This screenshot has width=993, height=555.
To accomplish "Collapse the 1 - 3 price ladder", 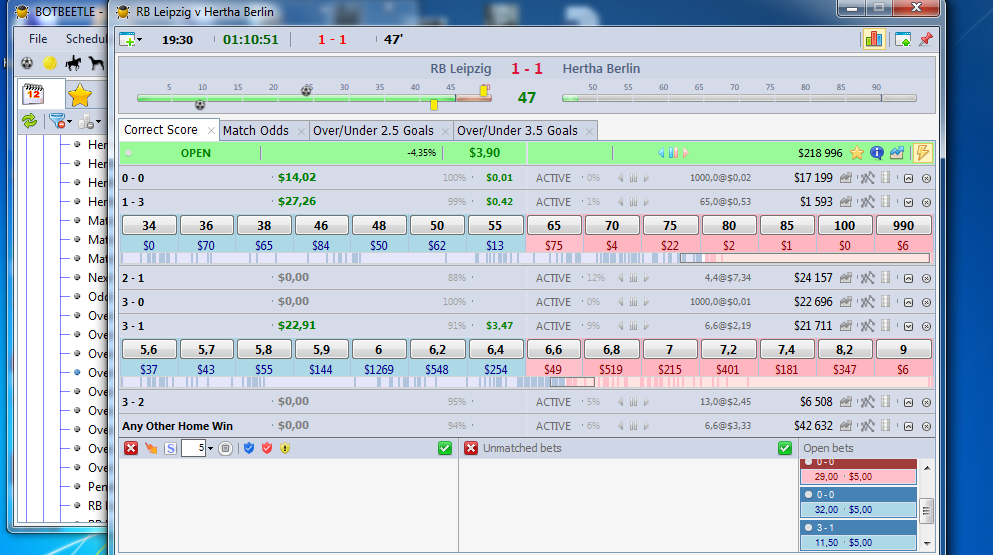I will pyautogui.click(x=908, y=203).
